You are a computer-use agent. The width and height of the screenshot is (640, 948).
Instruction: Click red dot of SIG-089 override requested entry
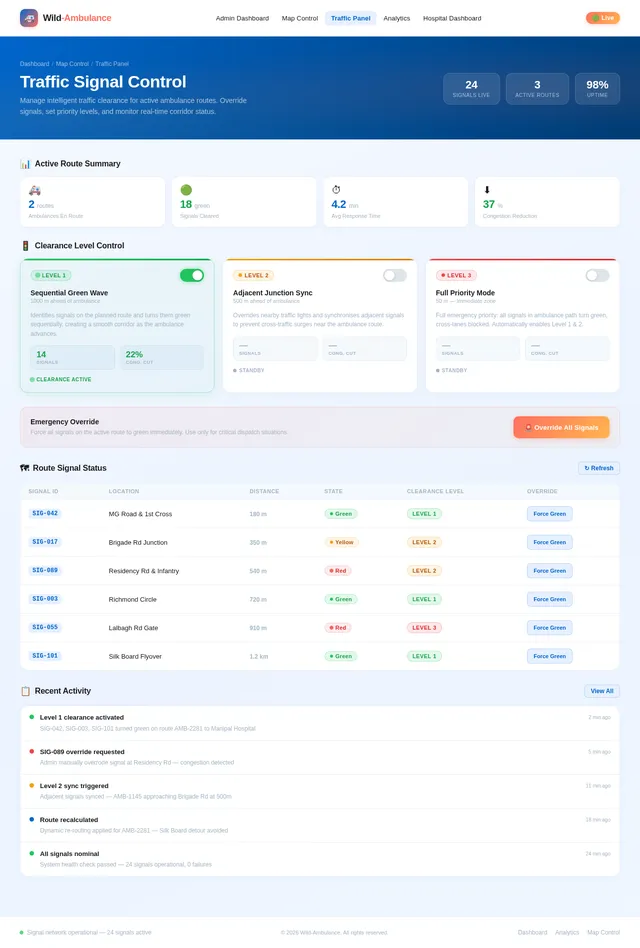point(31,752)
